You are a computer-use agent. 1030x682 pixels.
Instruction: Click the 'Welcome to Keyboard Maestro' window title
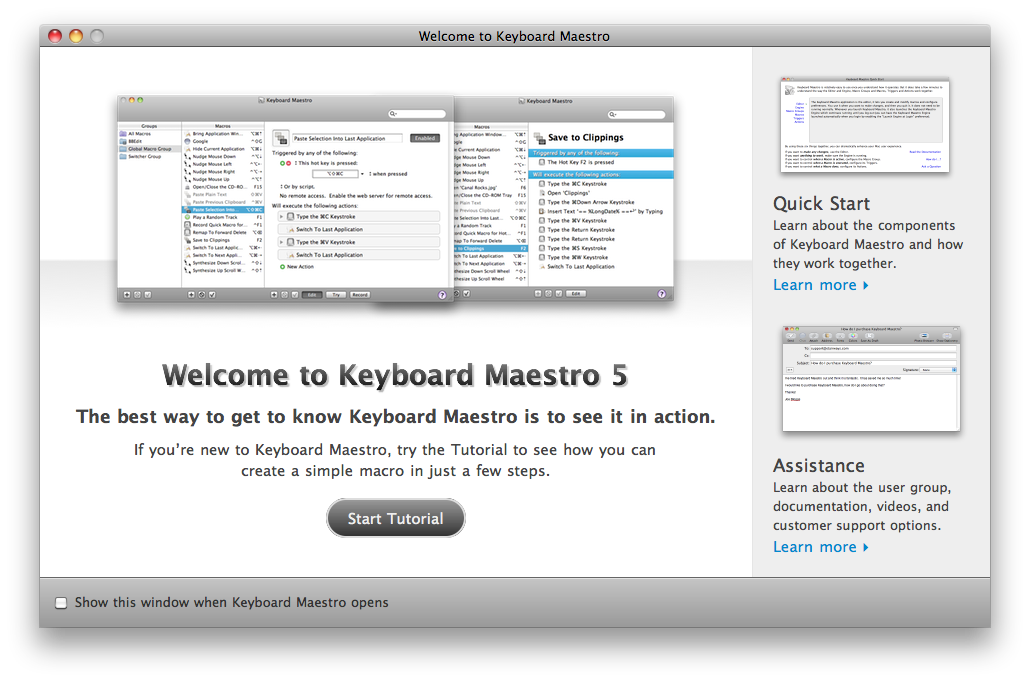pyautogui.click(x=514, y=36)
